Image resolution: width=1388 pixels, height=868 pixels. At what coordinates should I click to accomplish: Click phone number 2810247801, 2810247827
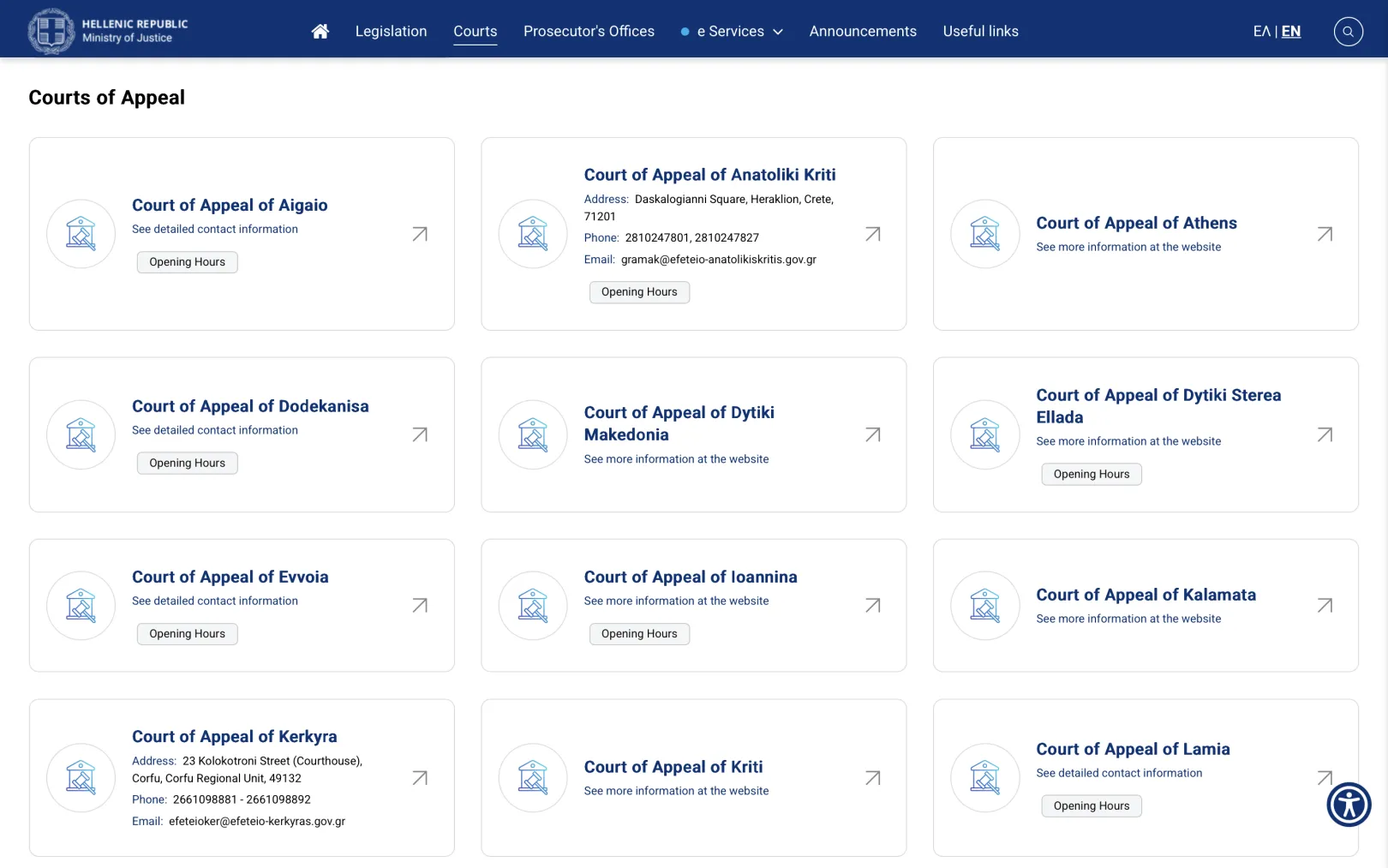tap(691, 237)
